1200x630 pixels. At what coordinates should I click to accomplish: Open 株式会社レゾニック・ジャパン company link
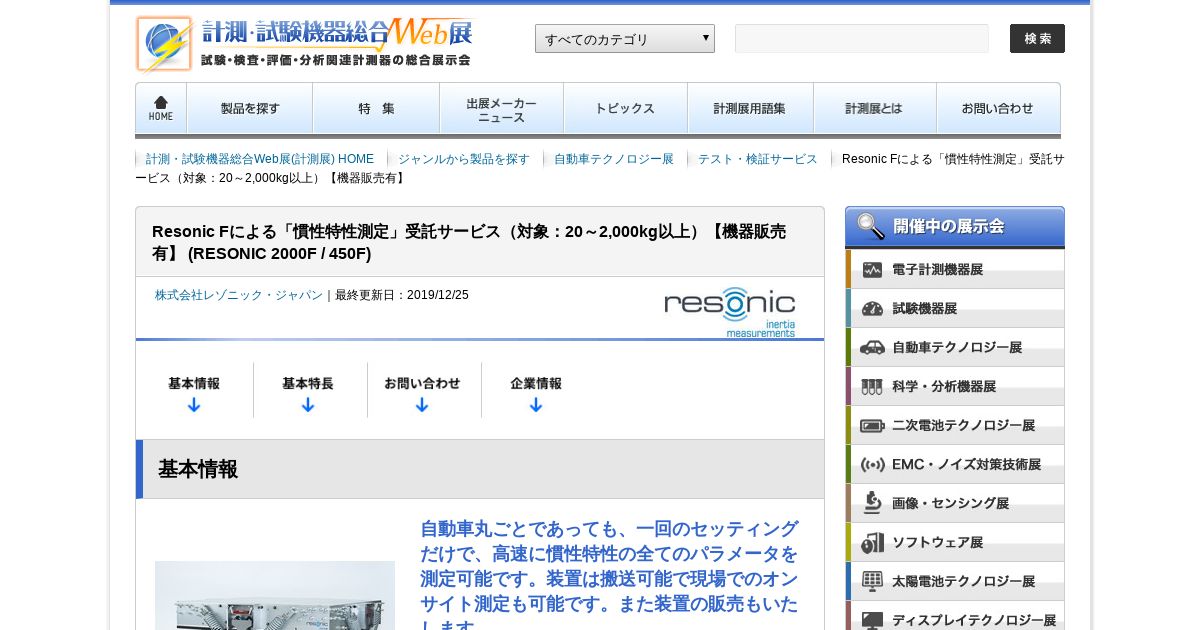point(239,295)
